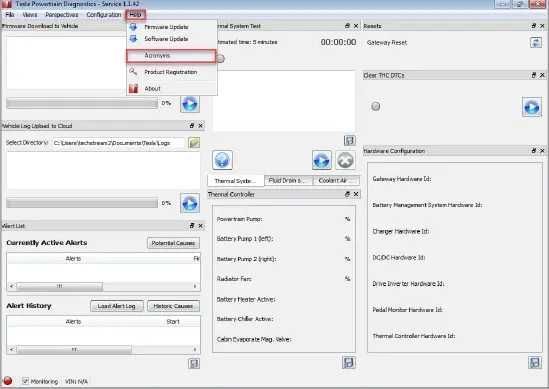Click the Historic Causes button
This screenshot has width=549, height=389.
[173, 306]
